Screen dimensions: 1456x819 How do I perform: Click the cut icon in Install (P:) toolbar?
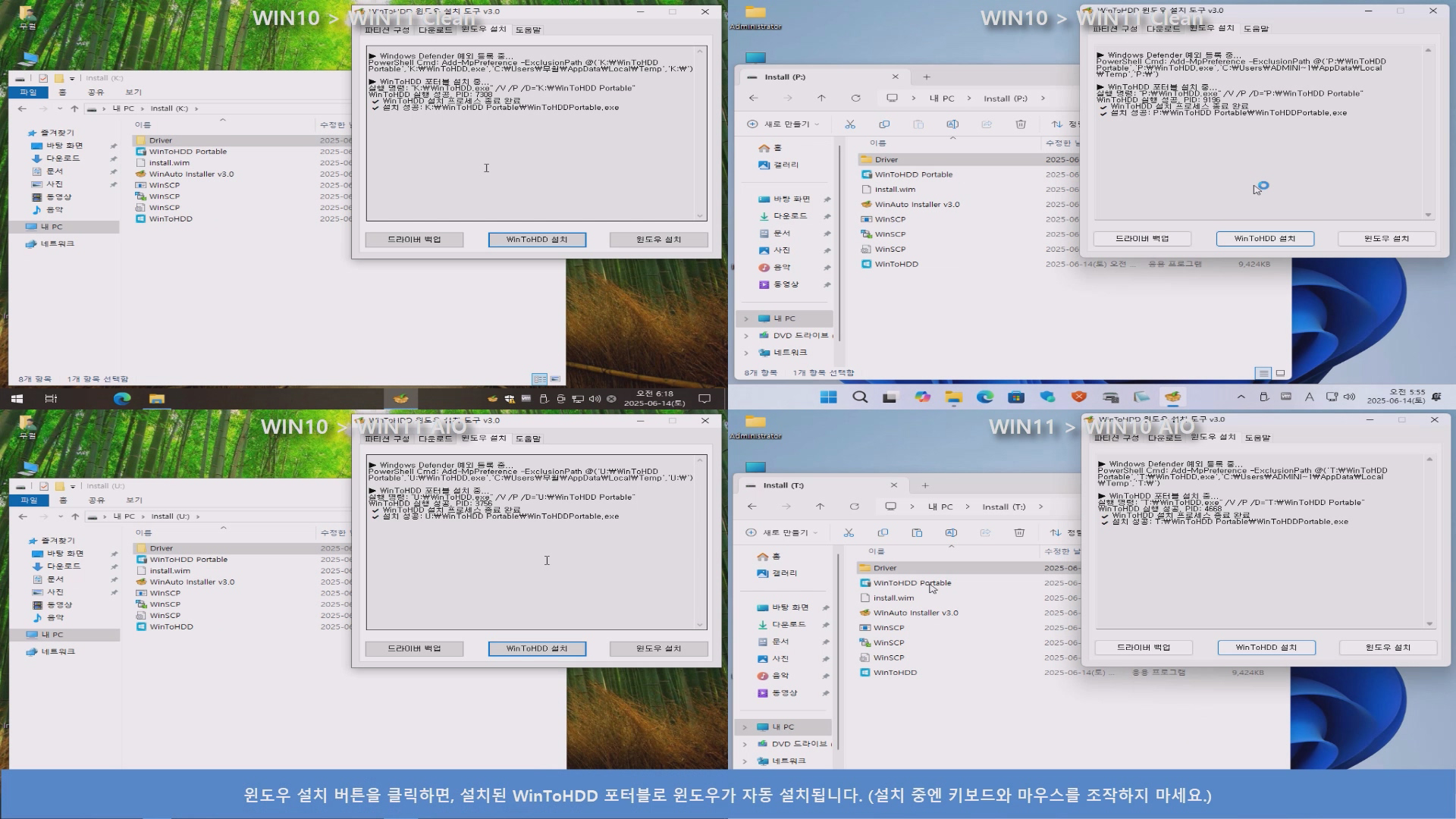[850, 124]
